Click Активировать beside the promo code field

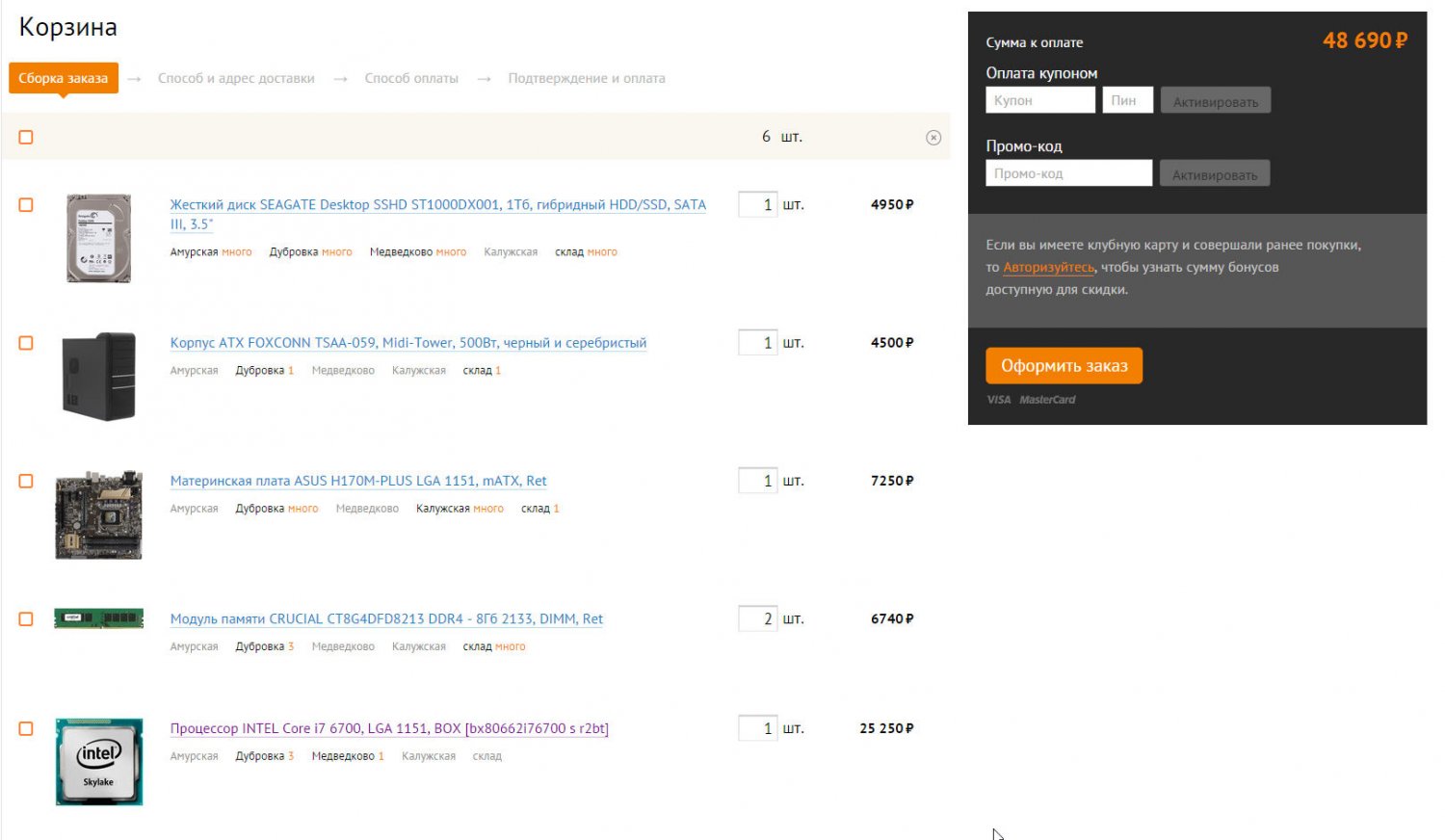click(1215, 174)
